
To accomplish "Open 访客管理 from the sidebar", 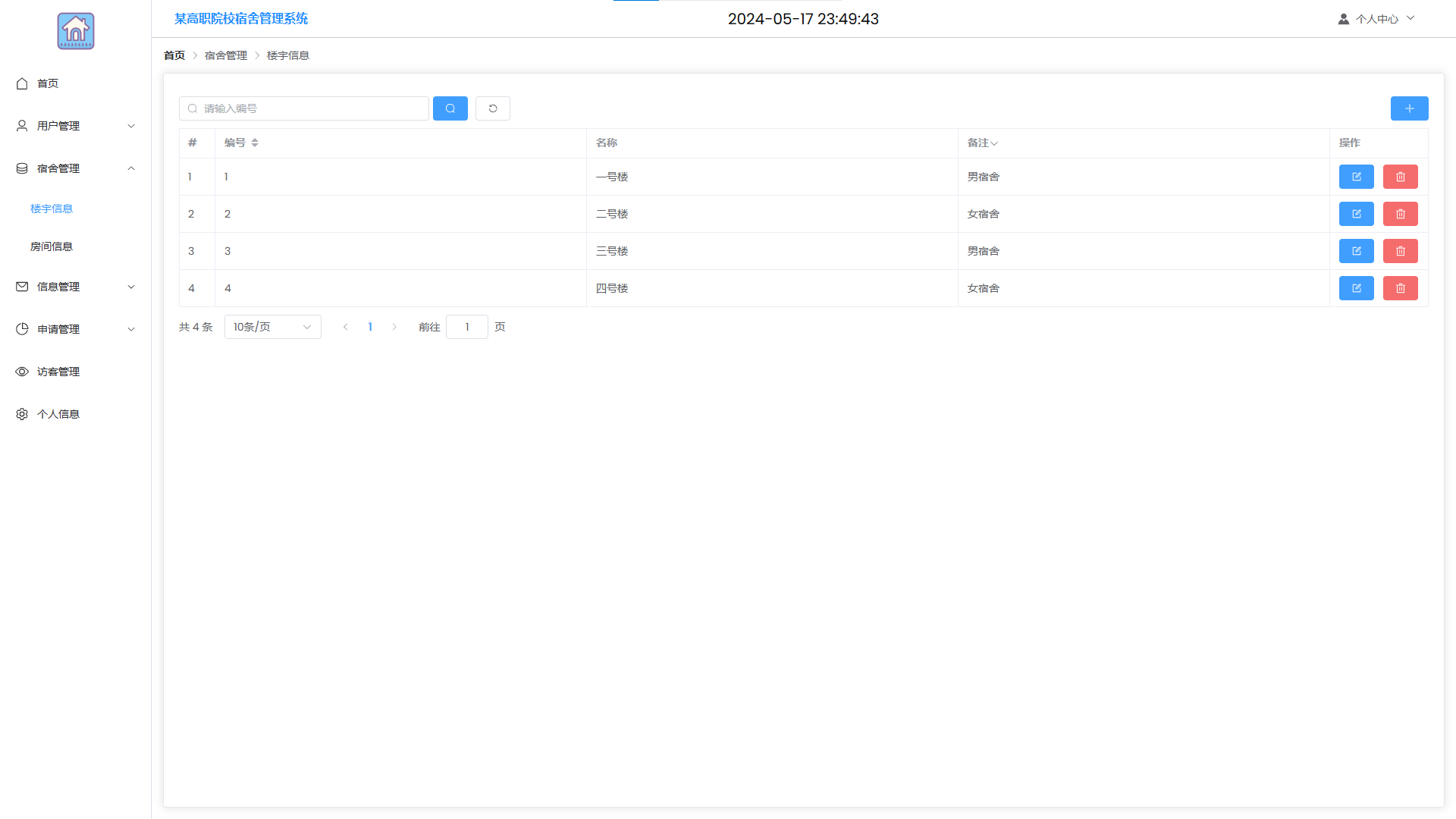I will click(58, 372).
